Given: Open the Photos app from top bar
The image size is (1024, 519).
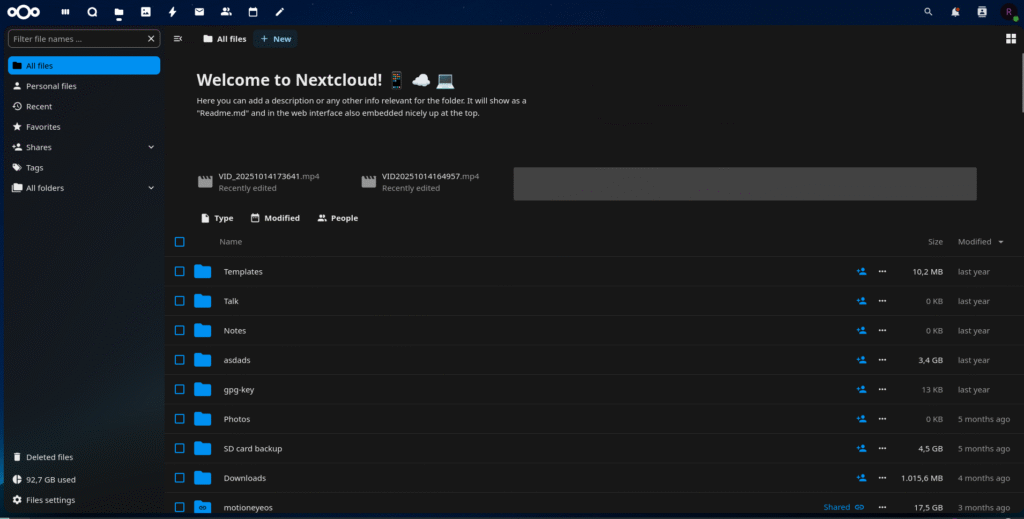Looking at the screenshot, I should click(146, 12).
